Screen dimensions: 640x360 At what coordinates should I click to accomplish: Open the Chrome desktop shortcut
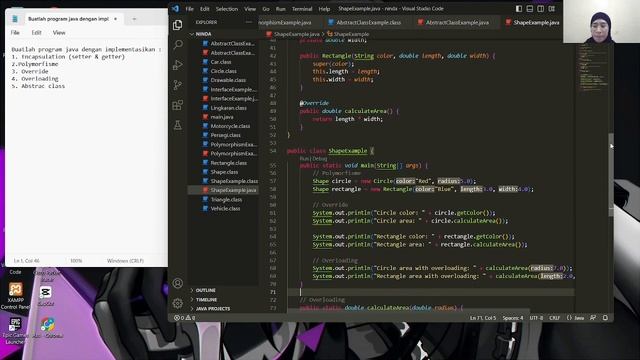click(x=48, y=328)
